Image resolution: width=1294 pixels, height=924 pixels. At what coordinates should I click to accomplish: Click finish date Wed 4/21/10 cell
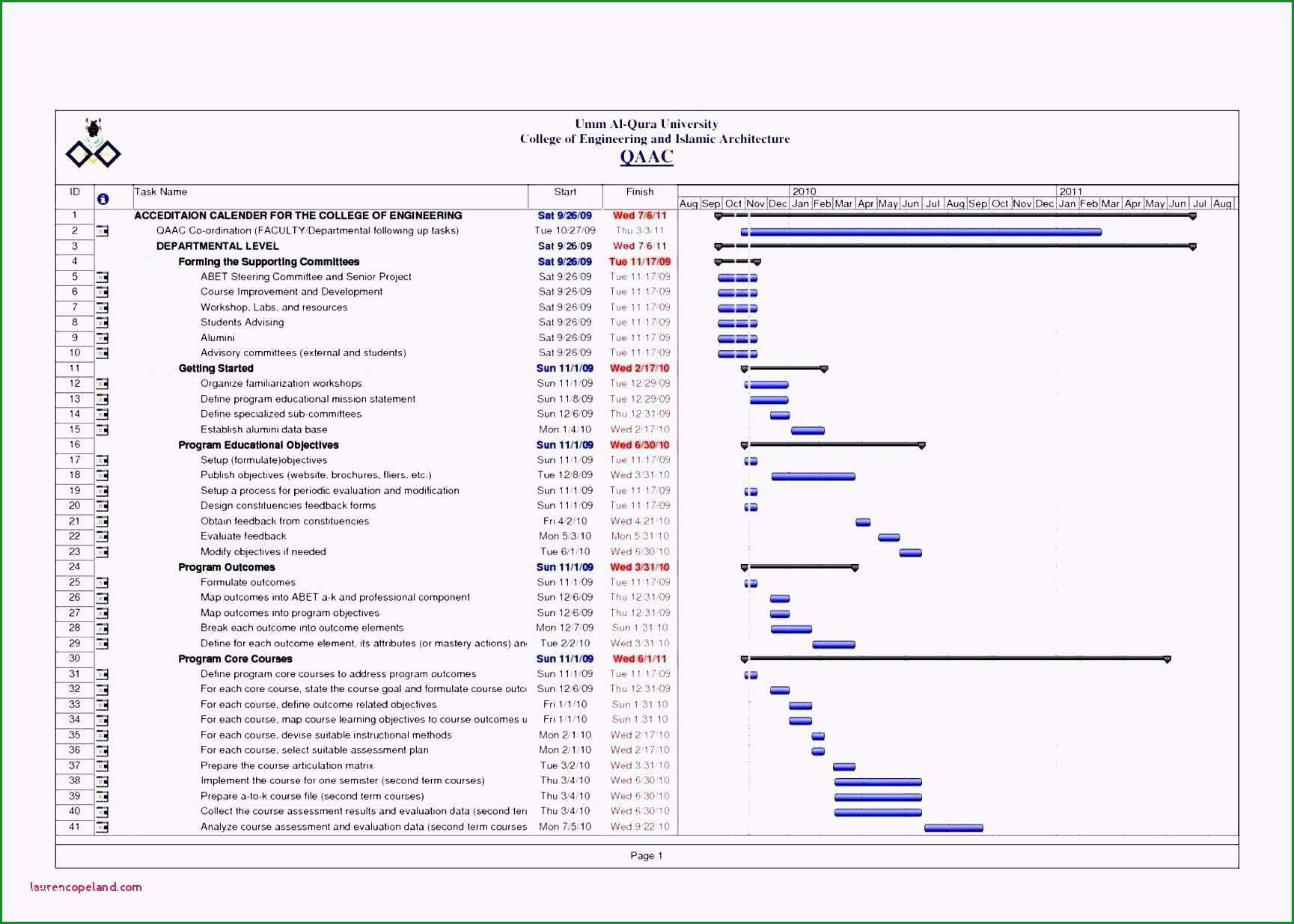(x=640, y=521)
